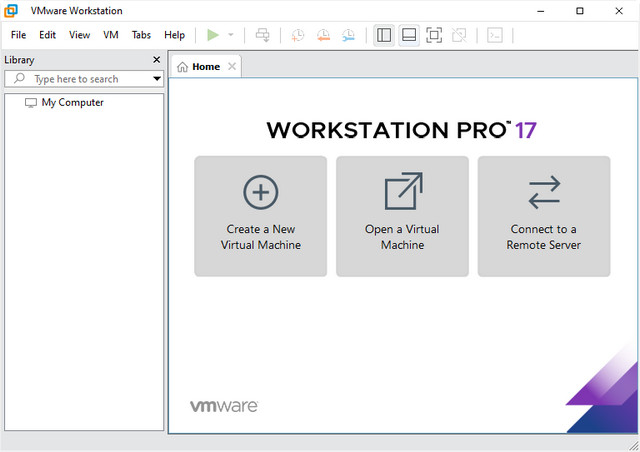Toggle the library sidebar view
Screen dimensions: 640x452
384,35
